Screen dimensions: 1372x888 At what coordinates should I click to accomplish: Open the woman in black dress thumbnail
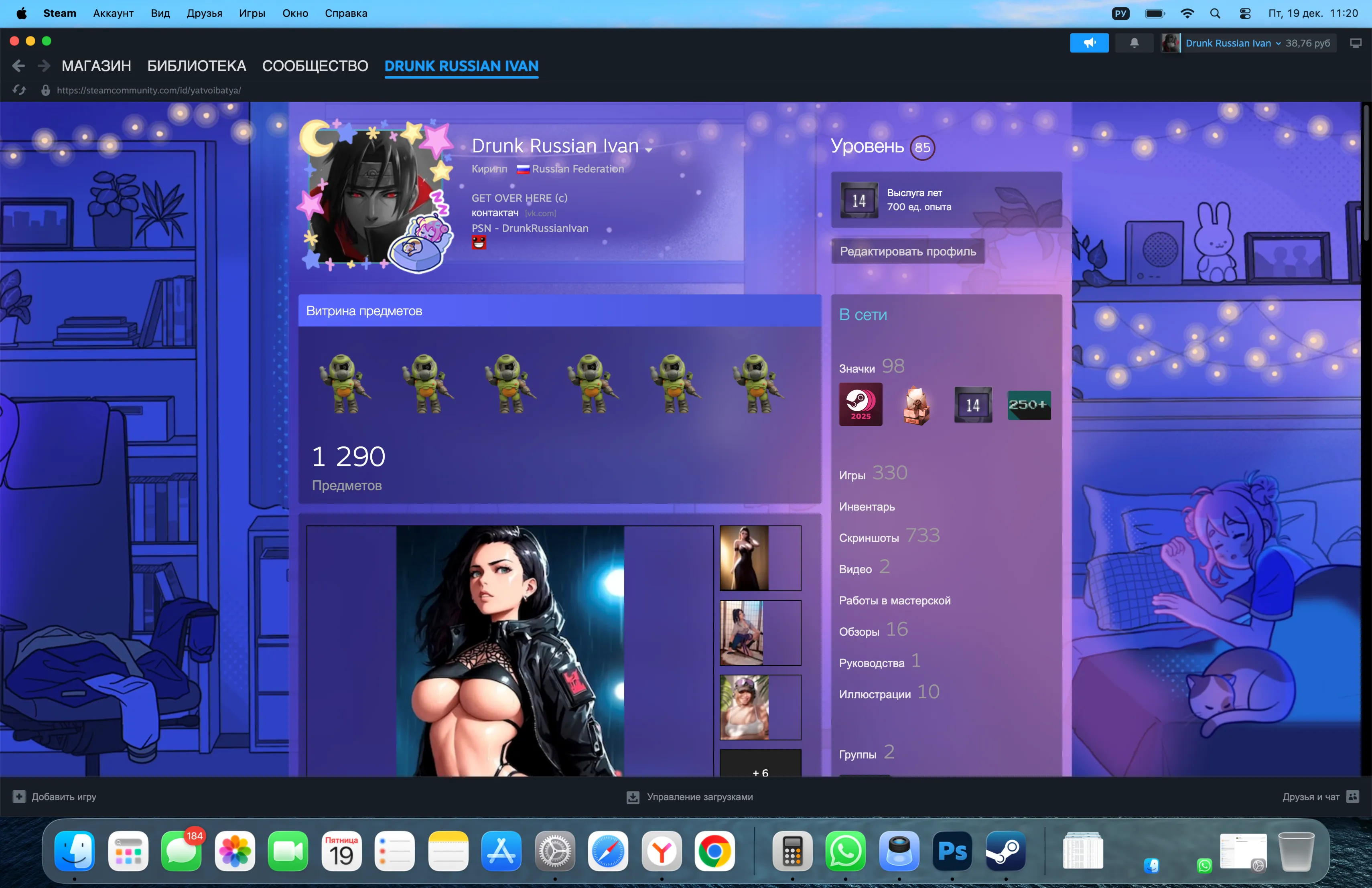coord(760,558)
